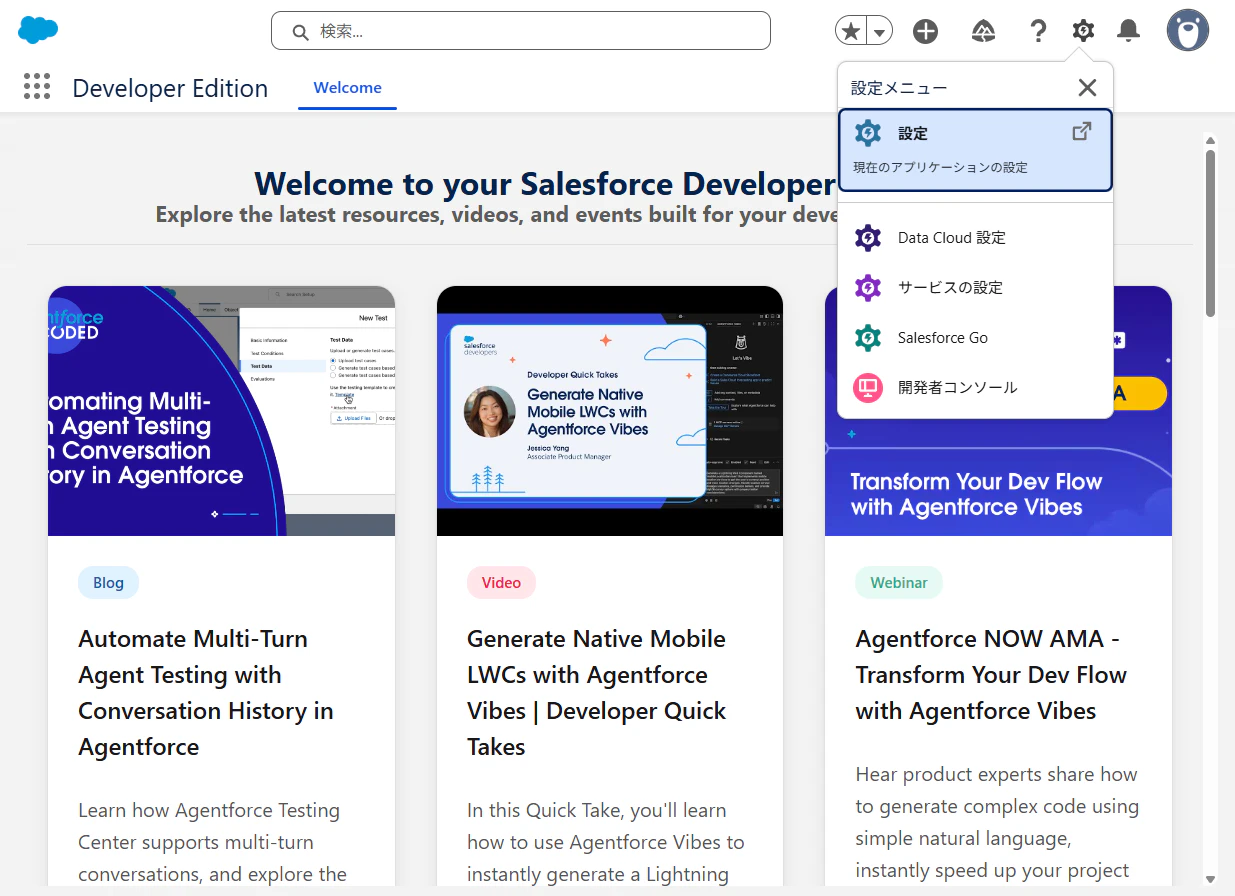
Task: Open 開発者コンソール menu entry
Action: [x=975, y=388]
